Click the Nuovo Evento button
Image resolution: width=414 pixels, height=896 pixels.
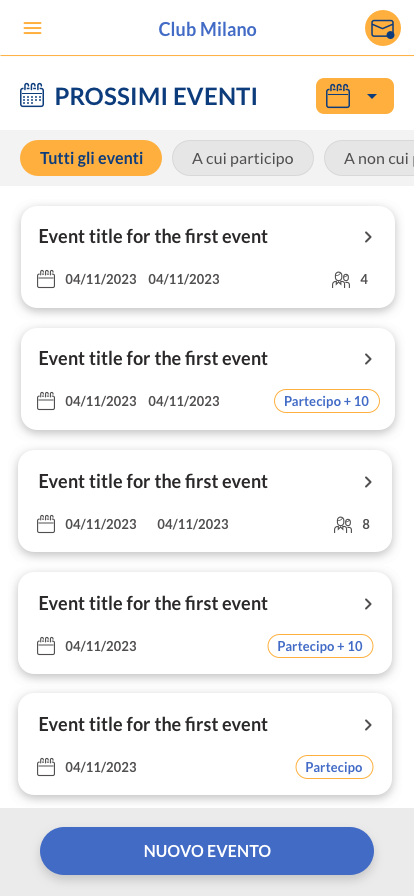tap(207, 851)
